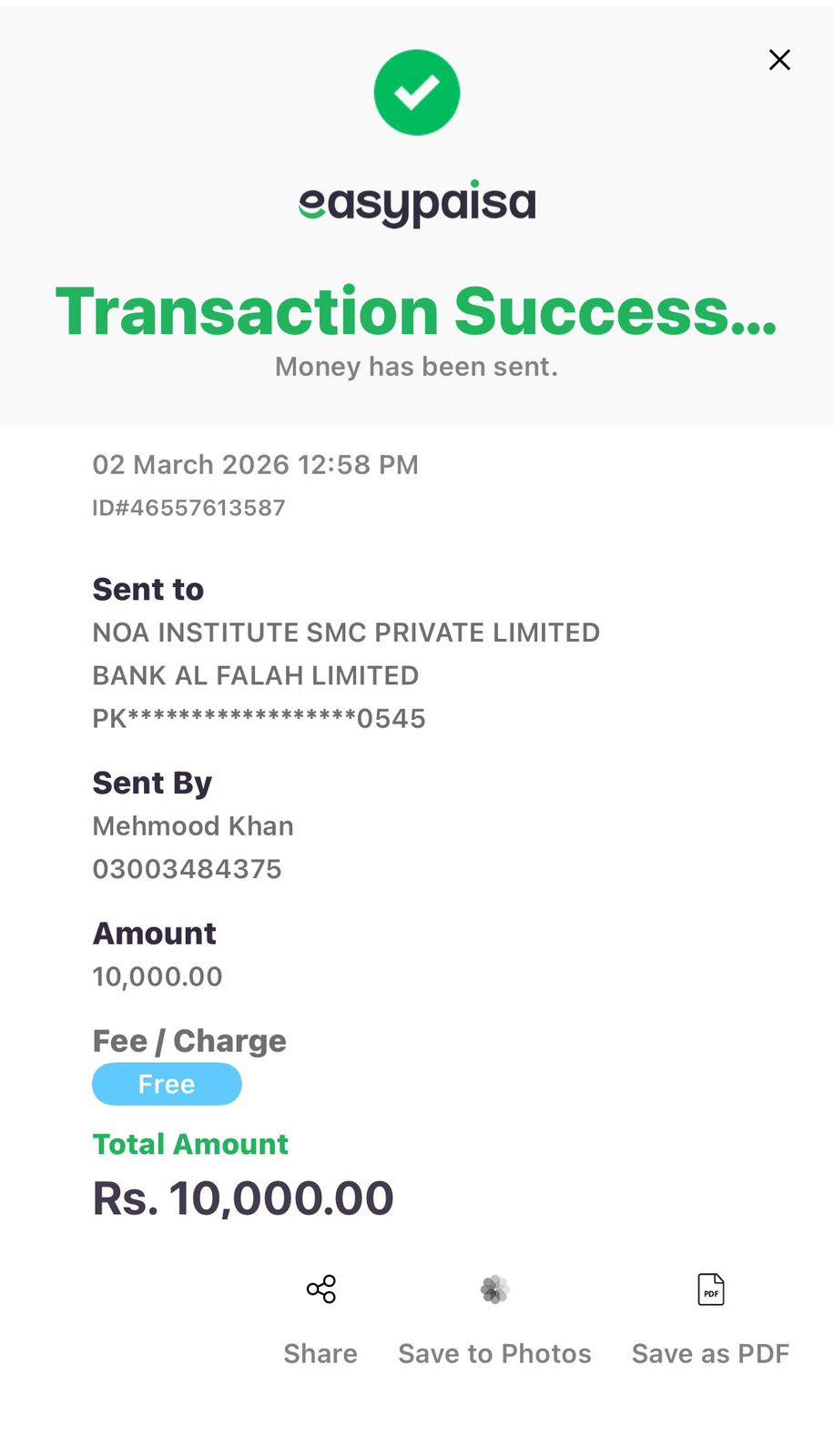This screenshot has height=1456, width=834.
Task: Tap the transaction date and time
Action: coord(255,465)
